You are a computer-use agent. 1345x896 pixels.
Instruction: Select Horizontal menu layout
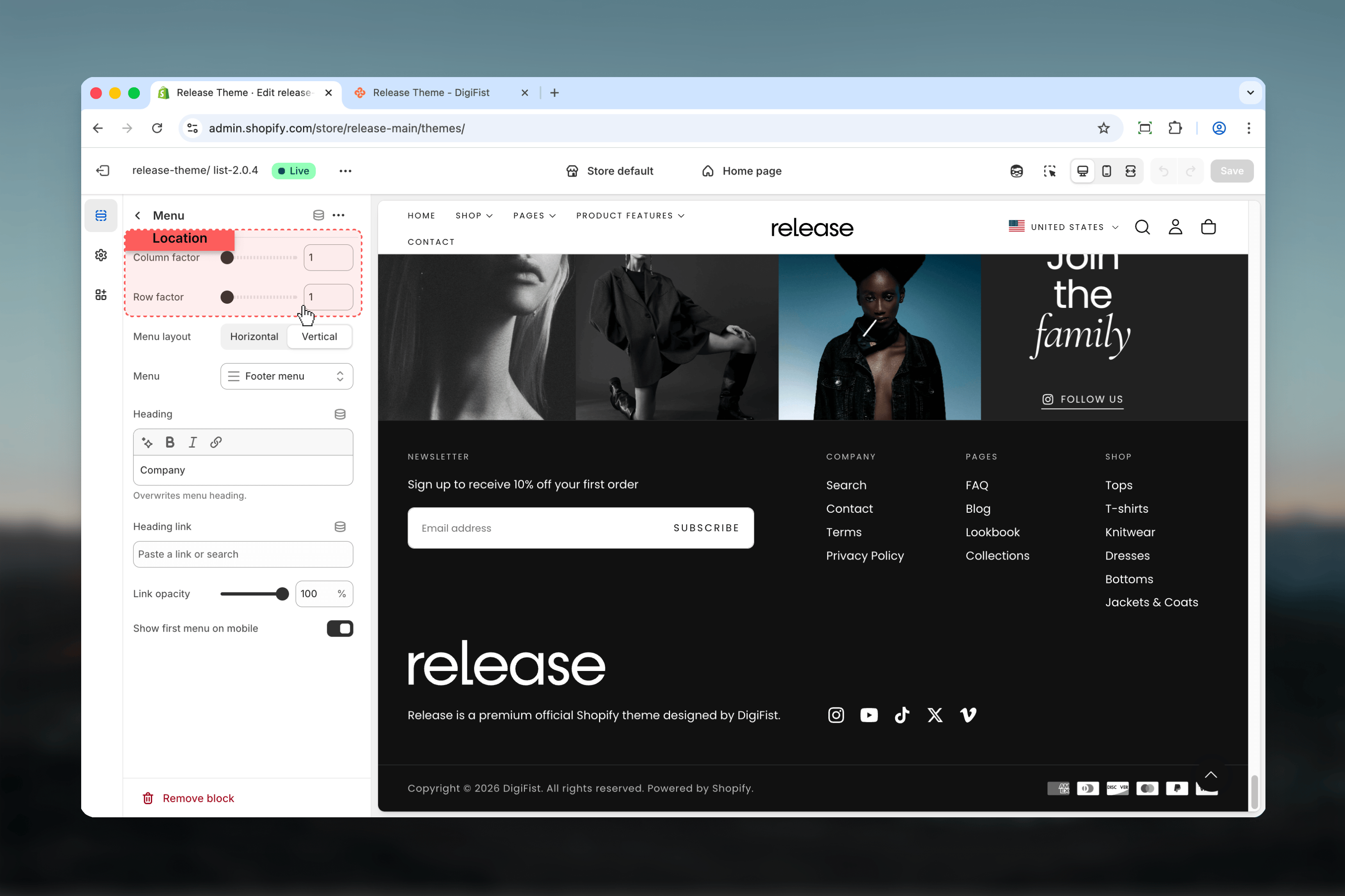[254, 337]
